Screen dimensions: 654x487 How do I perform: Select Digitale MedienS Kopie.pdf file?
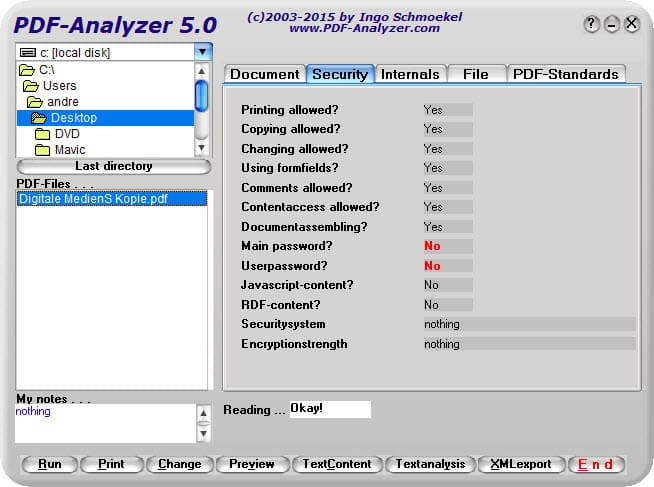(111, 198)
